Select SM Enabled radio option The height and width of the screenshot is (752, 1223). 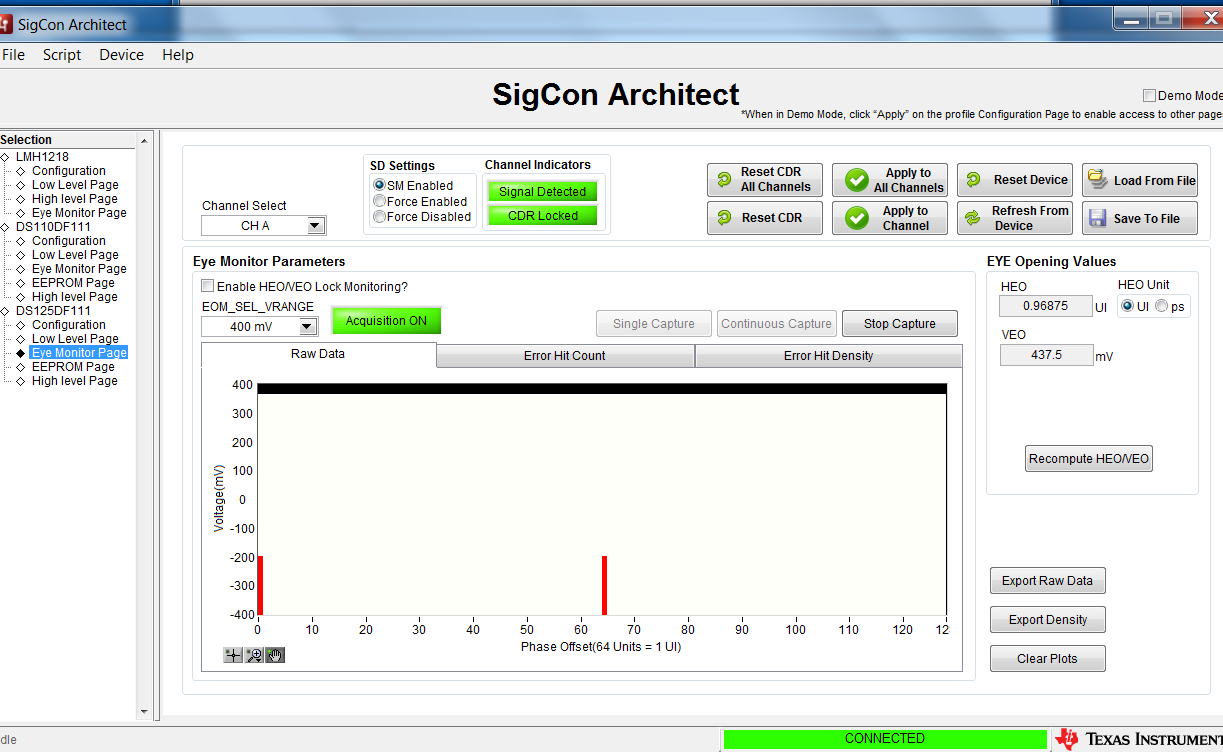[x=379, y=185]
